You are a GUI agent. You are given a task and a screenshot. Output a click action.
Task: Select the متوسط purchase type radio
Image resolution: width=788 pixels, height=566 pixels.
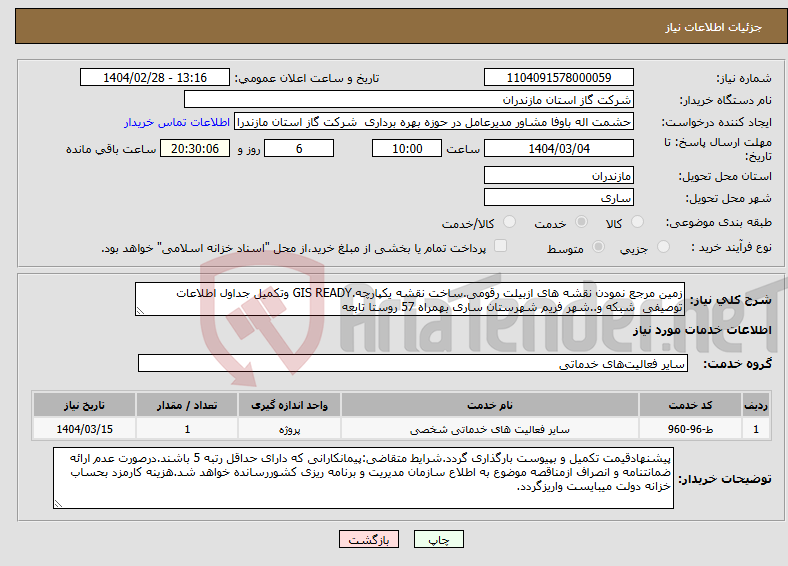pos(598,246)
